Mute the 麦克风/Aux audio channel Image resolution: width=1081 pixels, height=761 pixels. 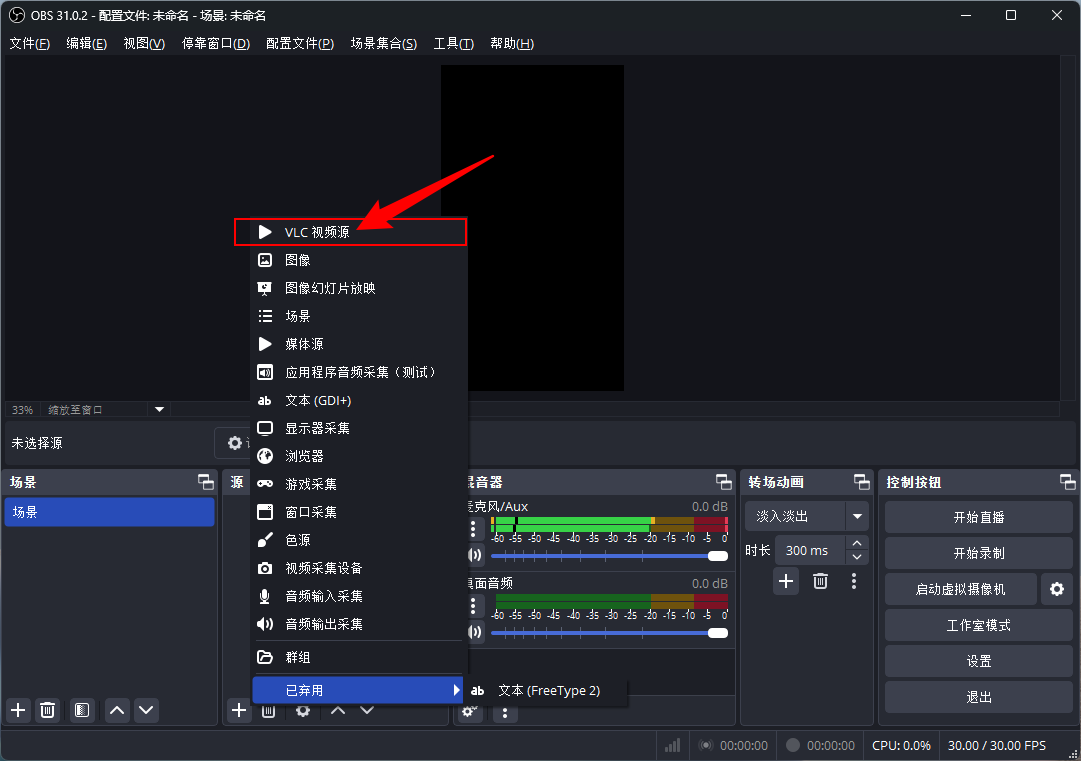(475, 555)
